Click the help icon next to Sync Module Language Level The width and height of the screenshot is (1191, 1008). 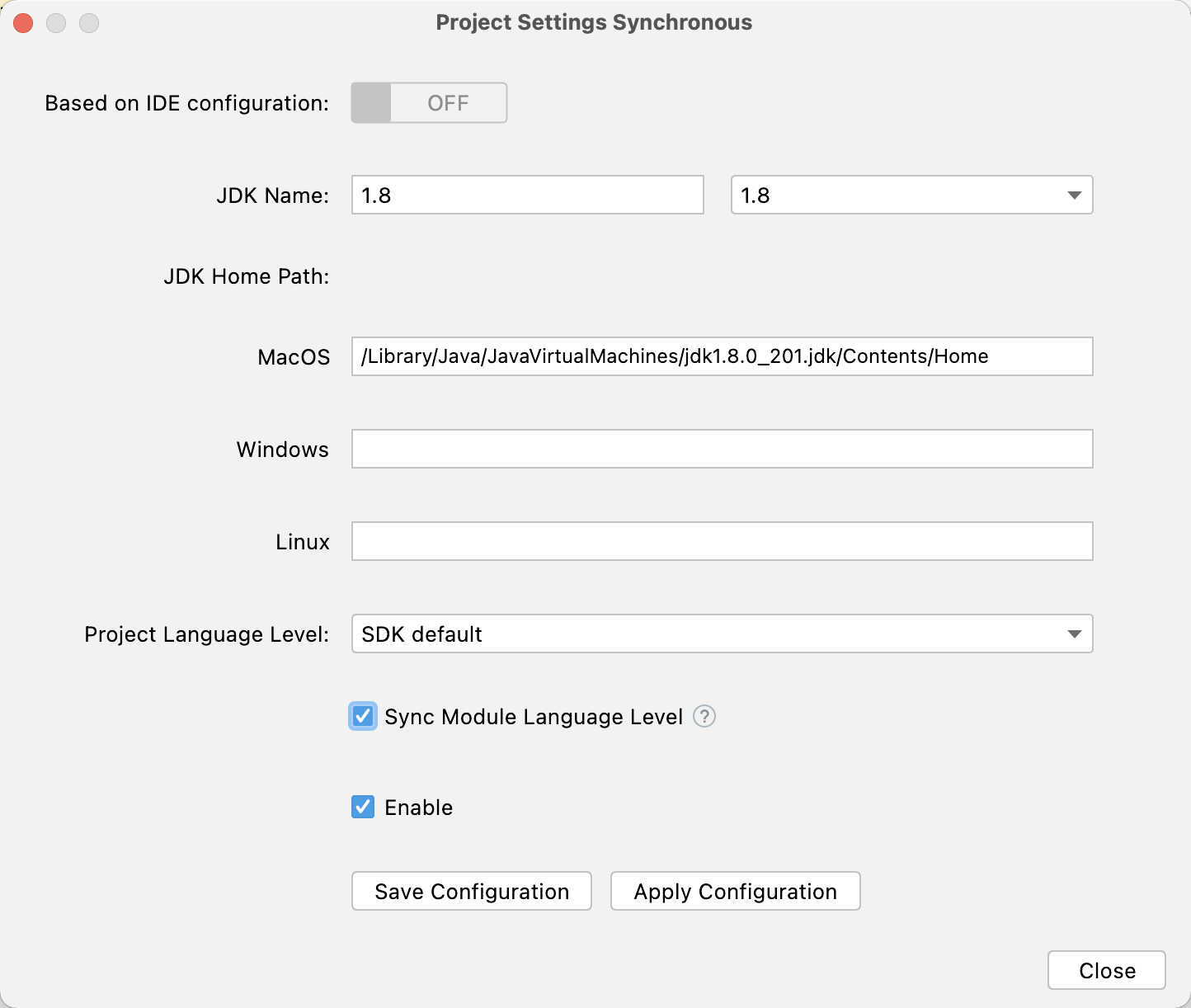click(x=704, y=717)
